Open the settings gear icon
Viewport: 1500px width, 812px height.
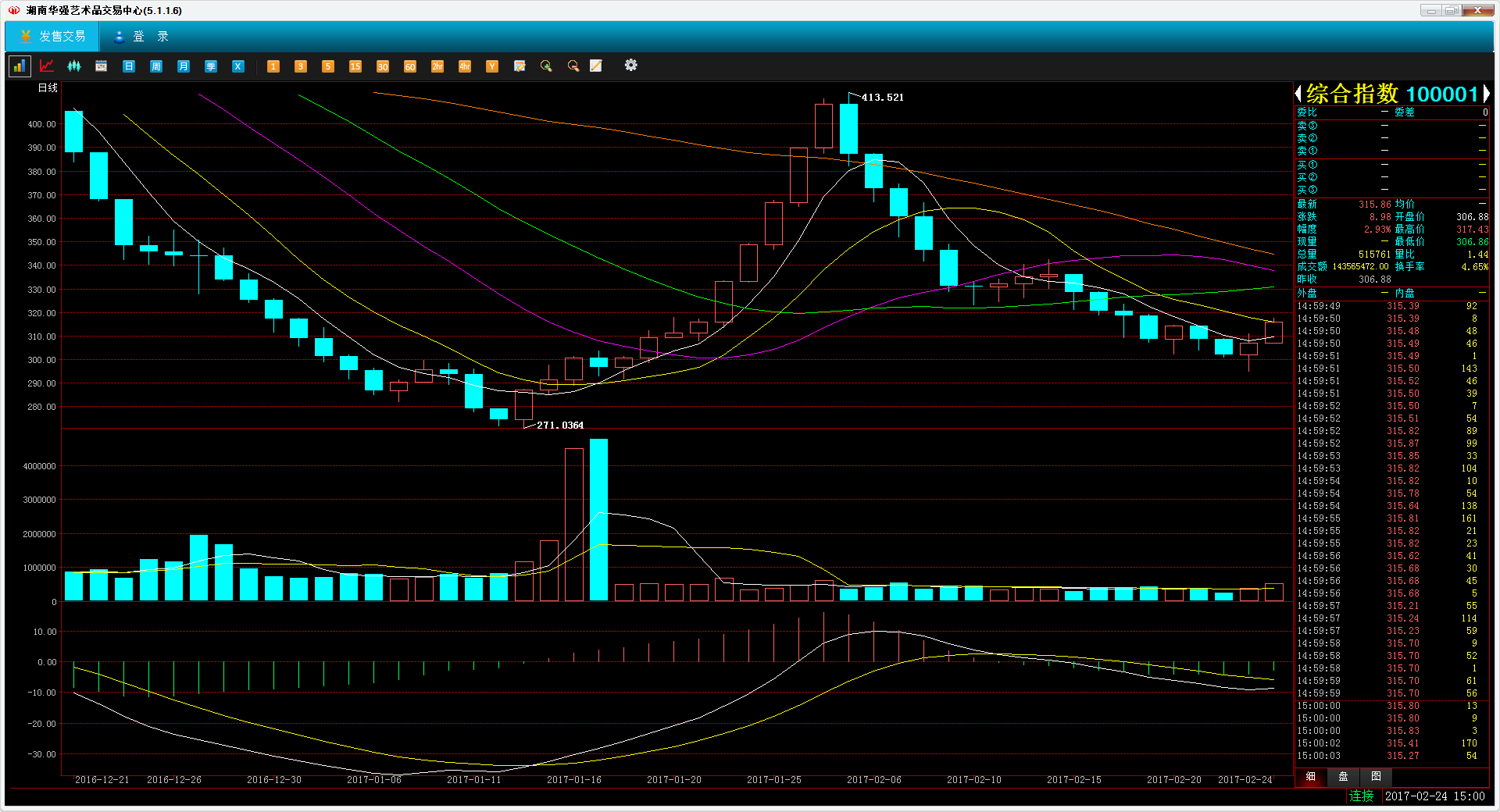click(631, 66)
